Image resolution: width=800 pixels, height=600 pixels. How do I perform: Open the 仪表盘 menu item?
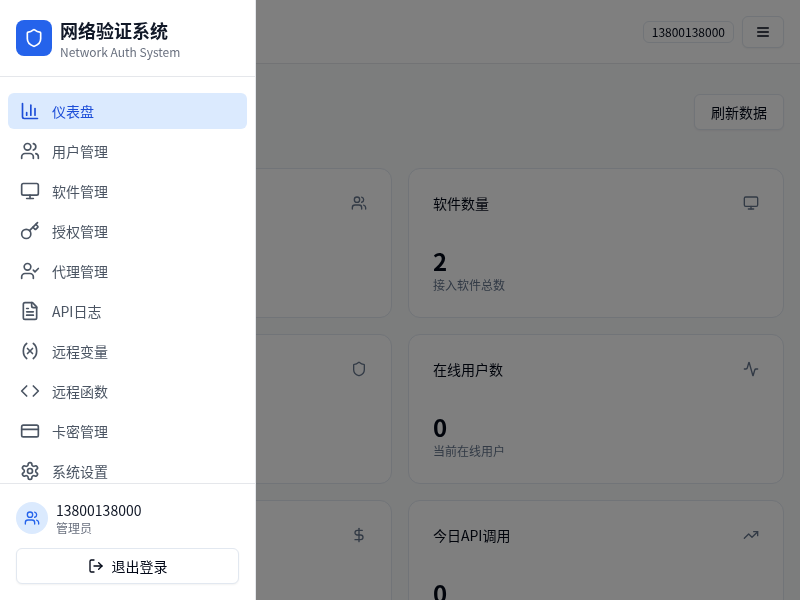[x=128, y=111]
